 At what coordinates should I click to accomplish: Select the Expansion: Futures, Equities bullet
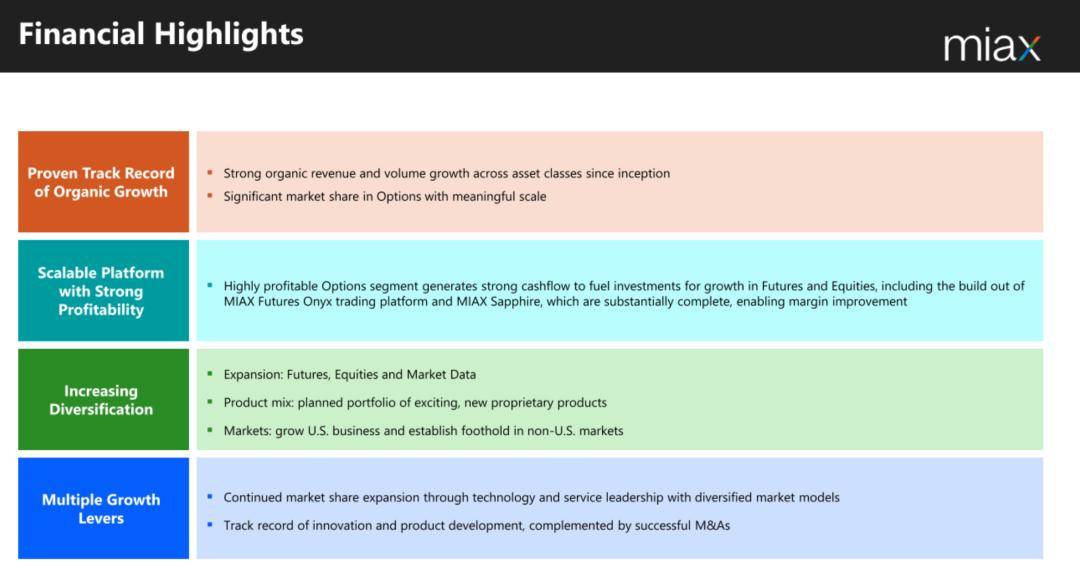pyautogui.click(x=349, y=374)
